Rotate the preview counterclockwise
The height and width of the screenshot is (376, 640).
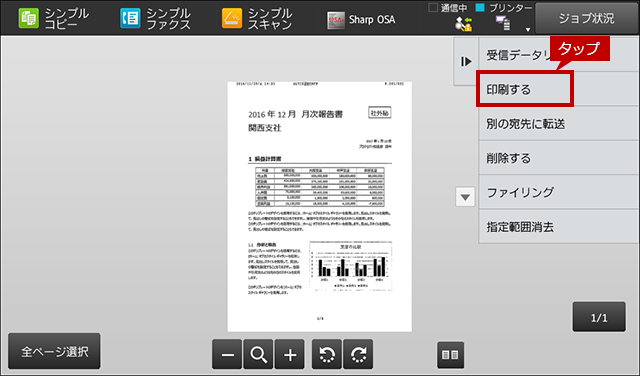coord(327,354)
